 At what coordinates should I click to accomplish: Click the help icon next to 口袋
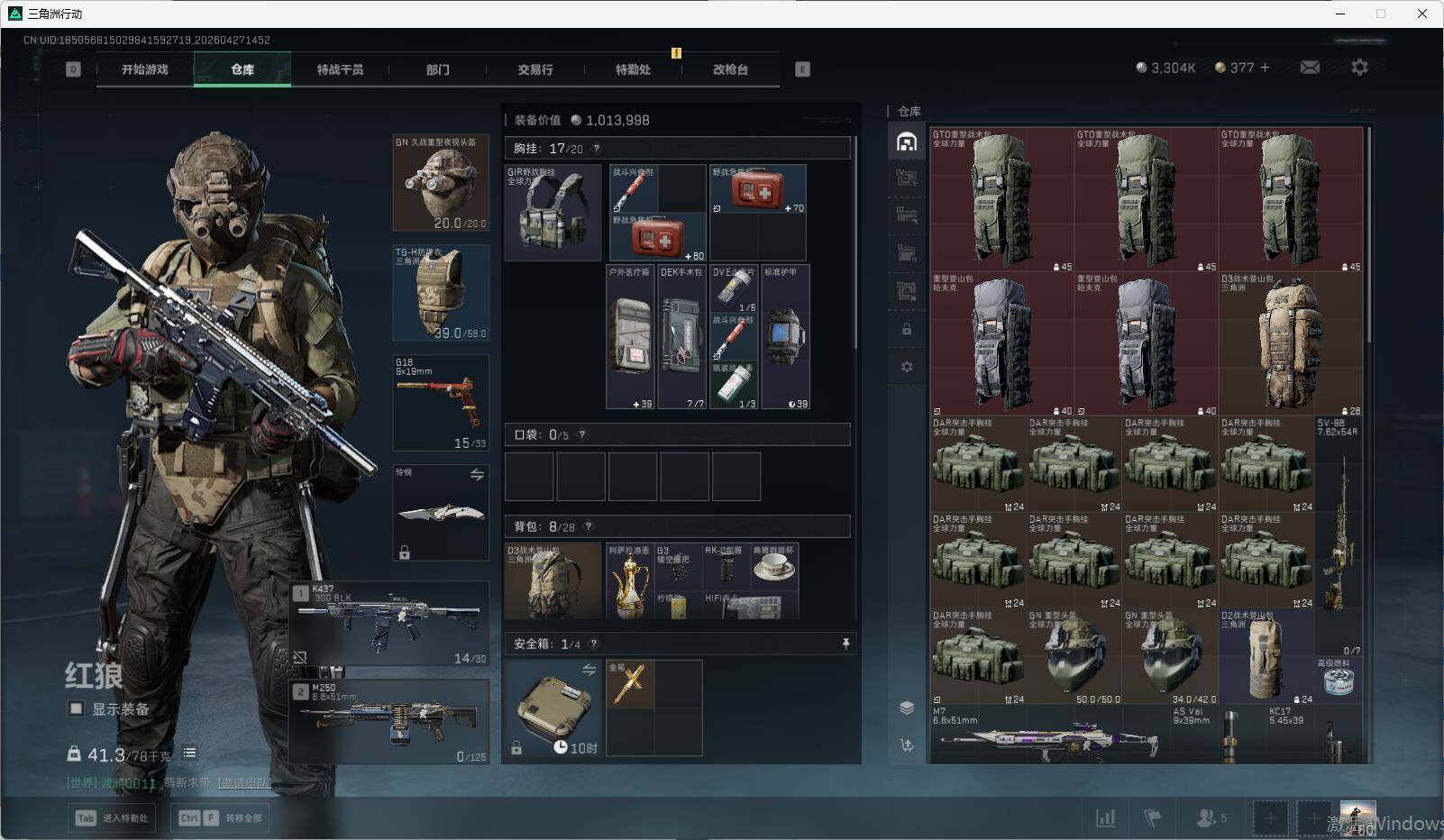[582, 434]
